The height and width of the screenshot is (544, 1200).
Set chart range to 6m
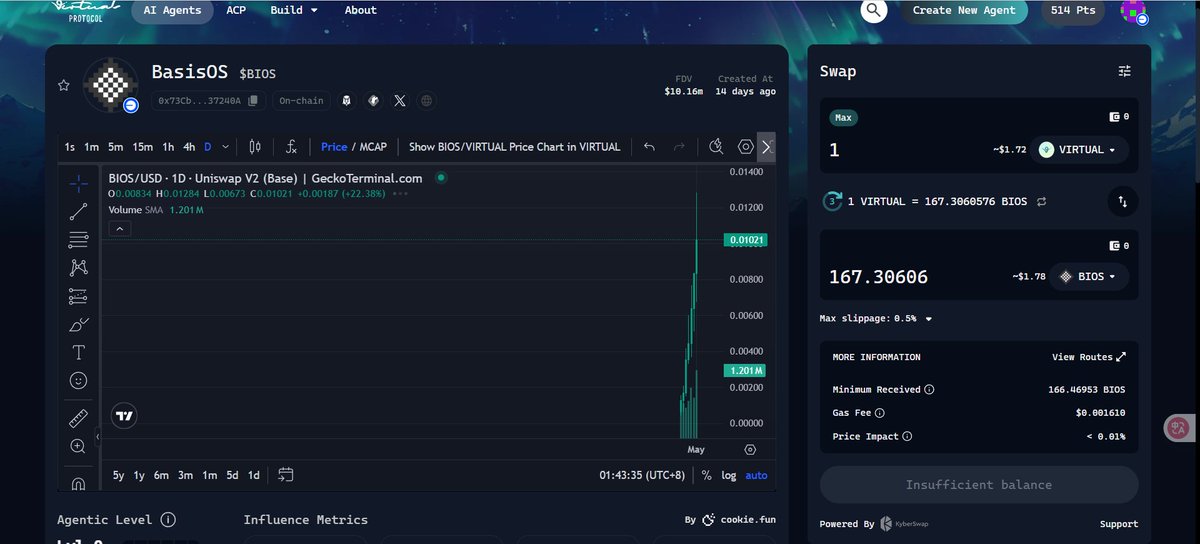(161, 475)
